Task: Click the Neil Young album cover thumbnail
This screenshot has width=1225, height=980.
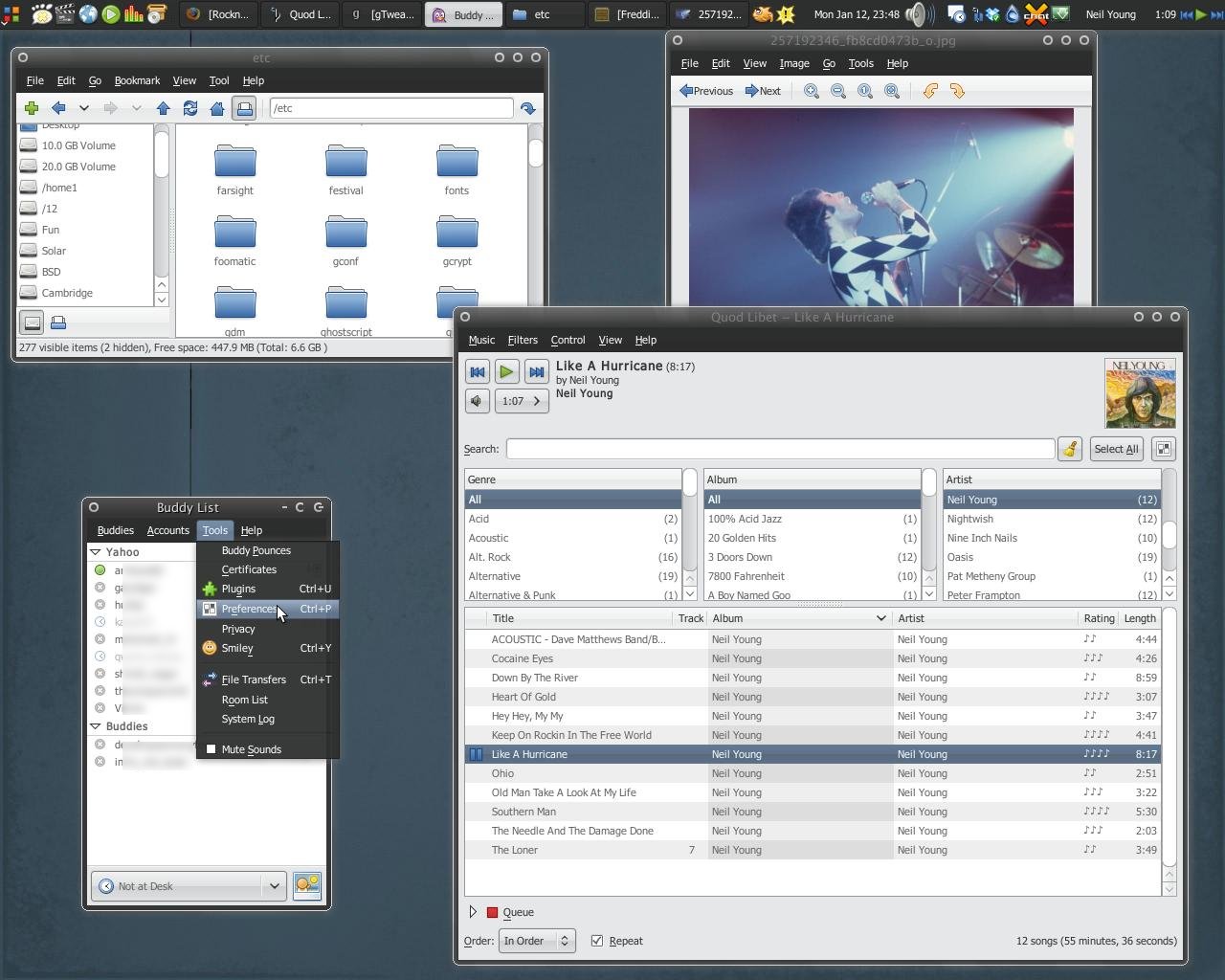Action: [x=1140, y=393]
